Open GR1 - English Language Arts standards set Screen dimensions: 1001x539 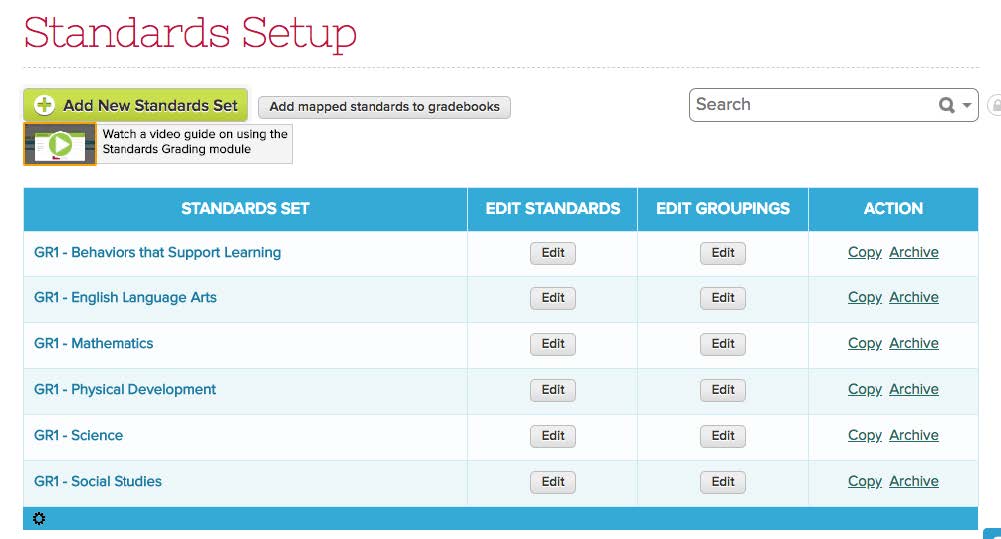125,298
